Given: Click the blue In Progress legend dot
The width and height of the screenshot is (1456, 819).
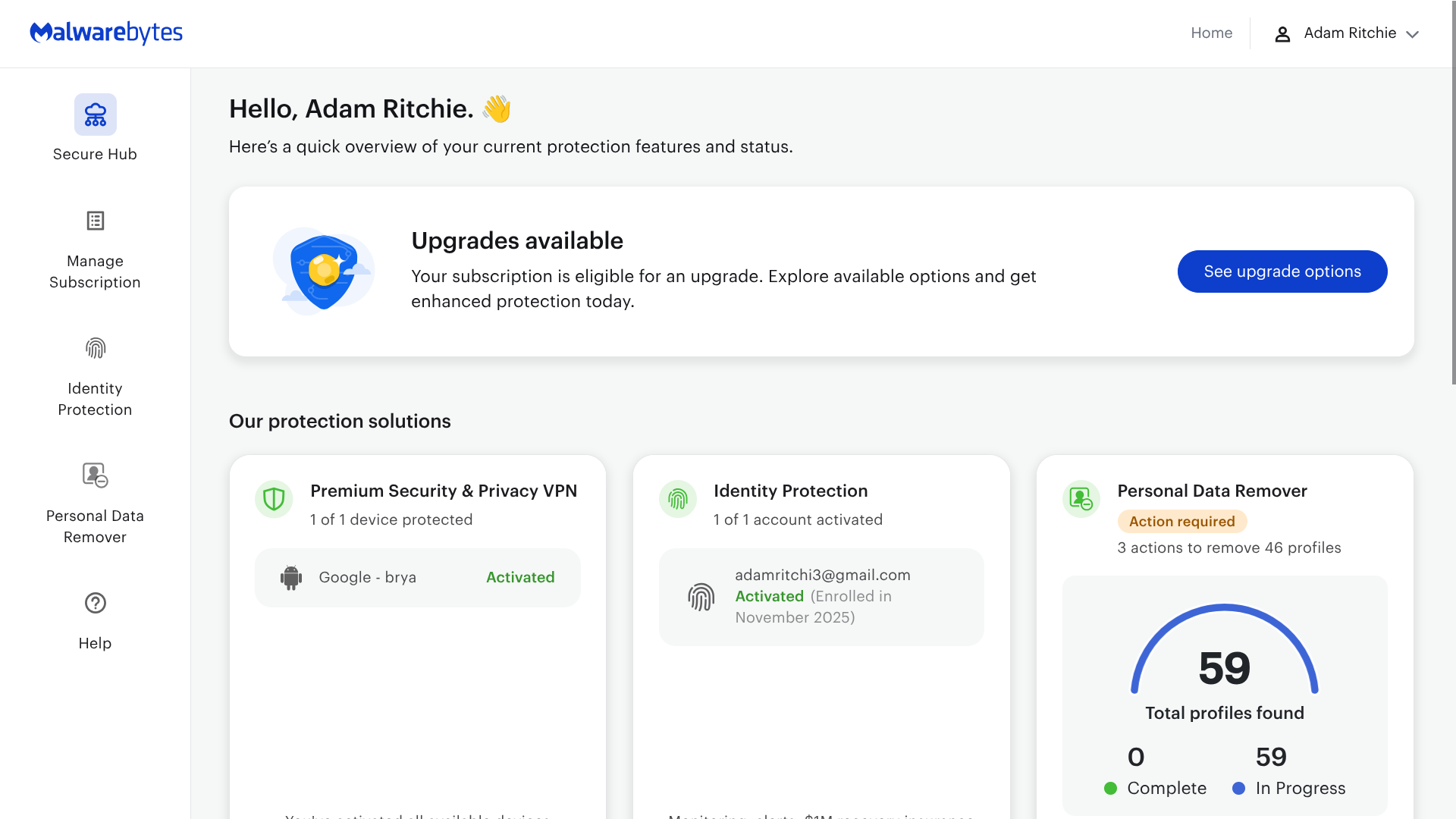Looking at the screenshot, I should click(1239, 789).
